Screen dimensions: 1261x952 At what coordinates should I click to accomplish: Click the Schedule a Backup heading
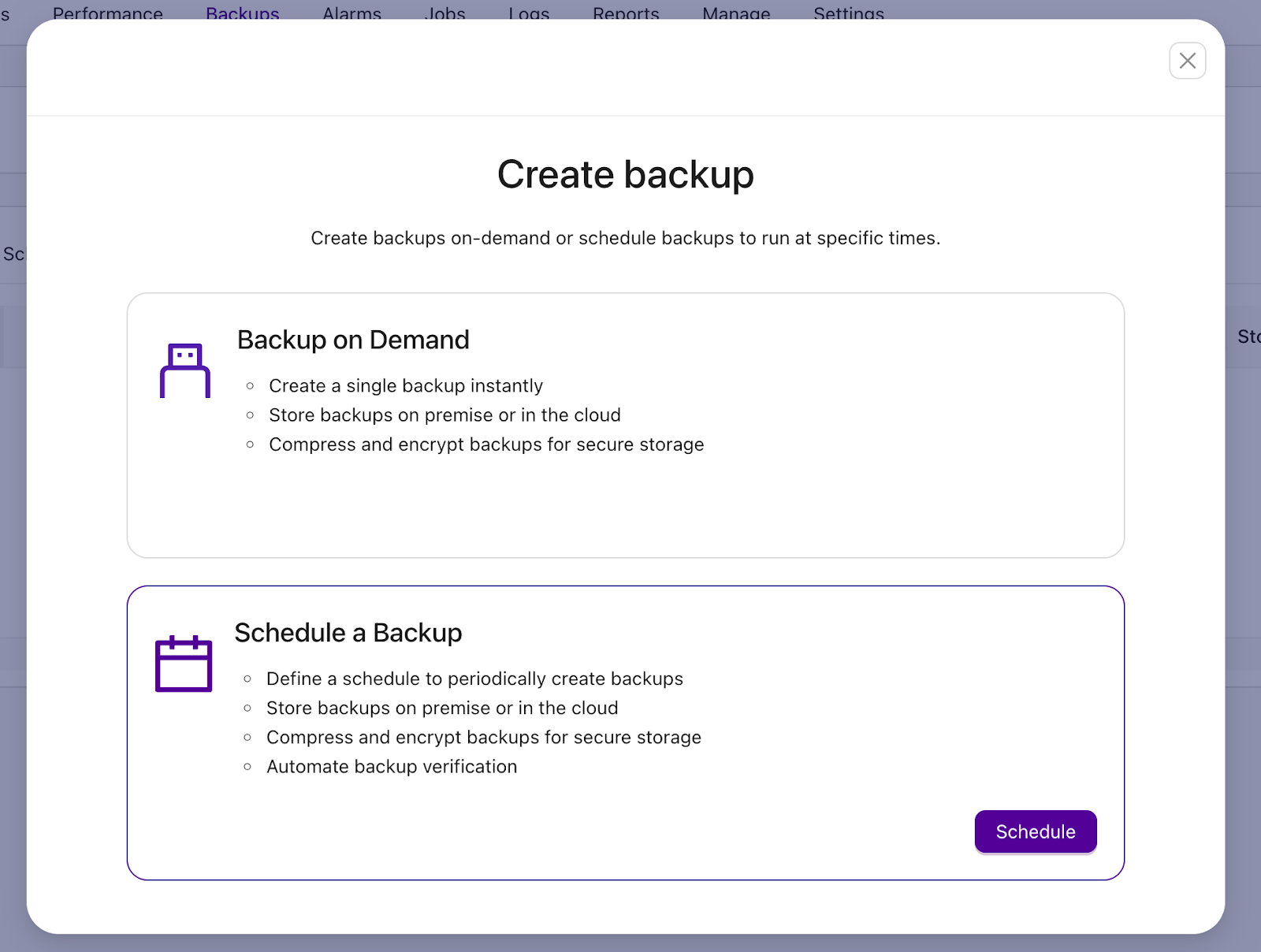[x=348, y=632]
